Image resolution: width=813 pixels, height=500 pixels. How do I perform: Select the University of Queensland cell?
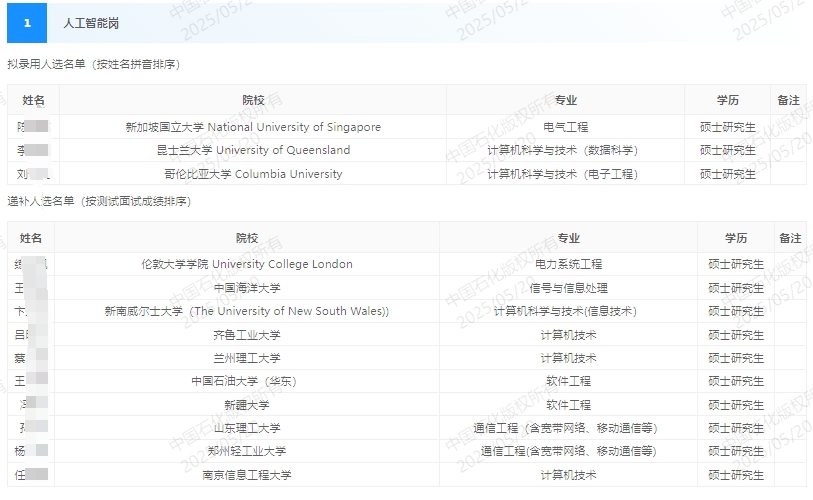[x=252, y=151]
